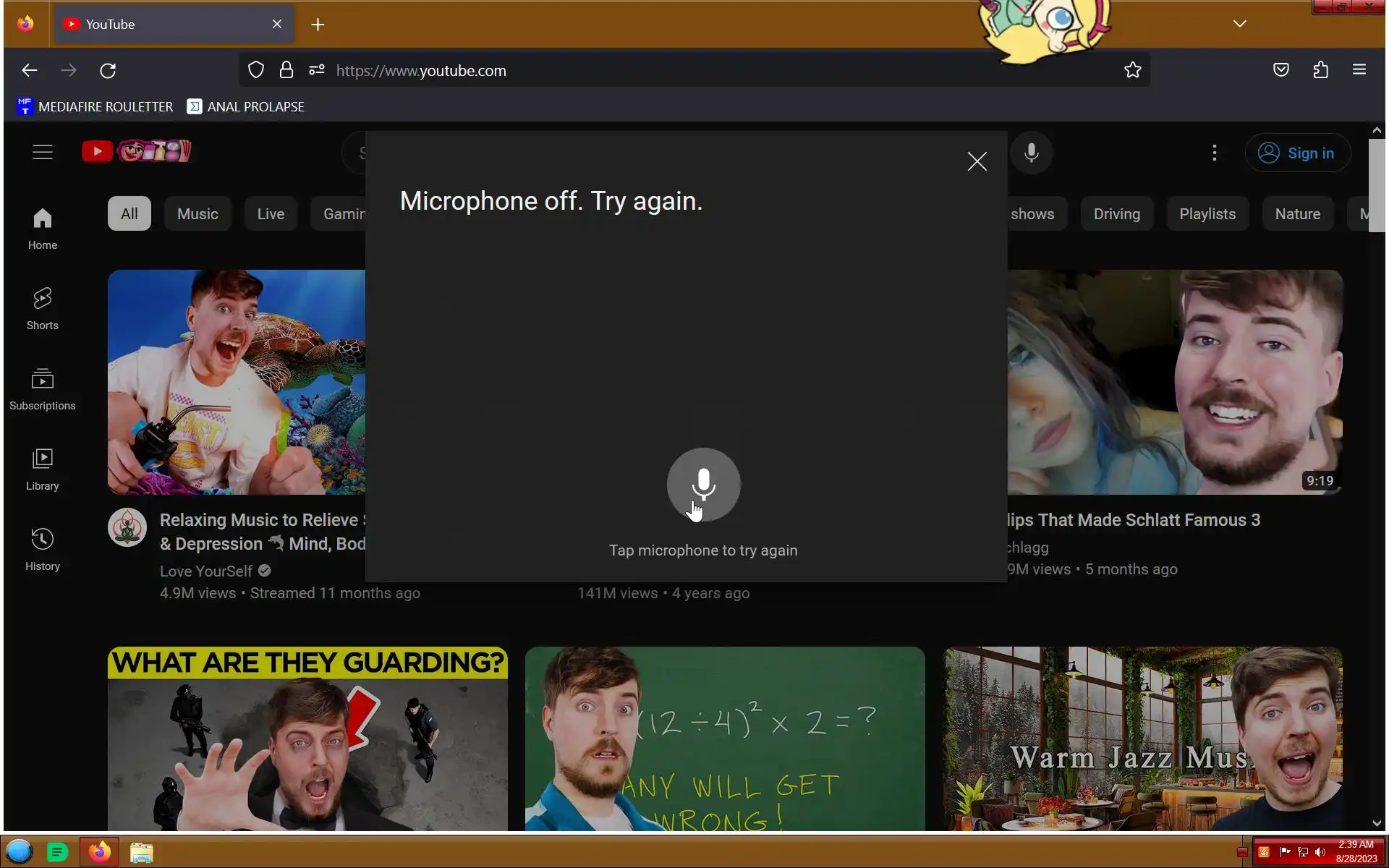Open Firefox application menu

pyautogui.click(x=1359, y=70)
